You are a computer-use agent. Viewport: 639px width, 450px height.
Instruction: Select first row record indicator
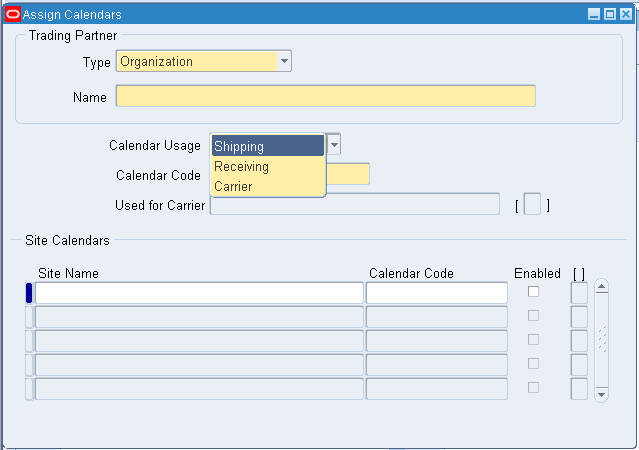point(29,293)
